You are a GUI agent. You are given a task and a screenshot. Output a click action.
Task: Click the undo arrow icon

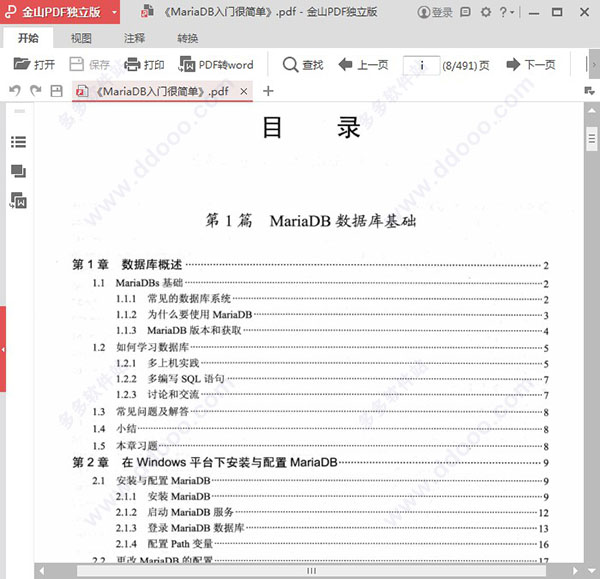15,91
